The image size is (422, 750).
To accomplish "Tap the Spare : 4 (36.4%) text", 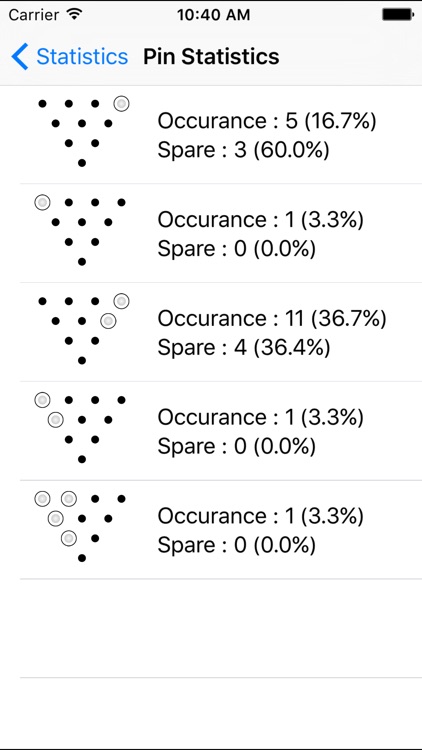I will 244,348.
